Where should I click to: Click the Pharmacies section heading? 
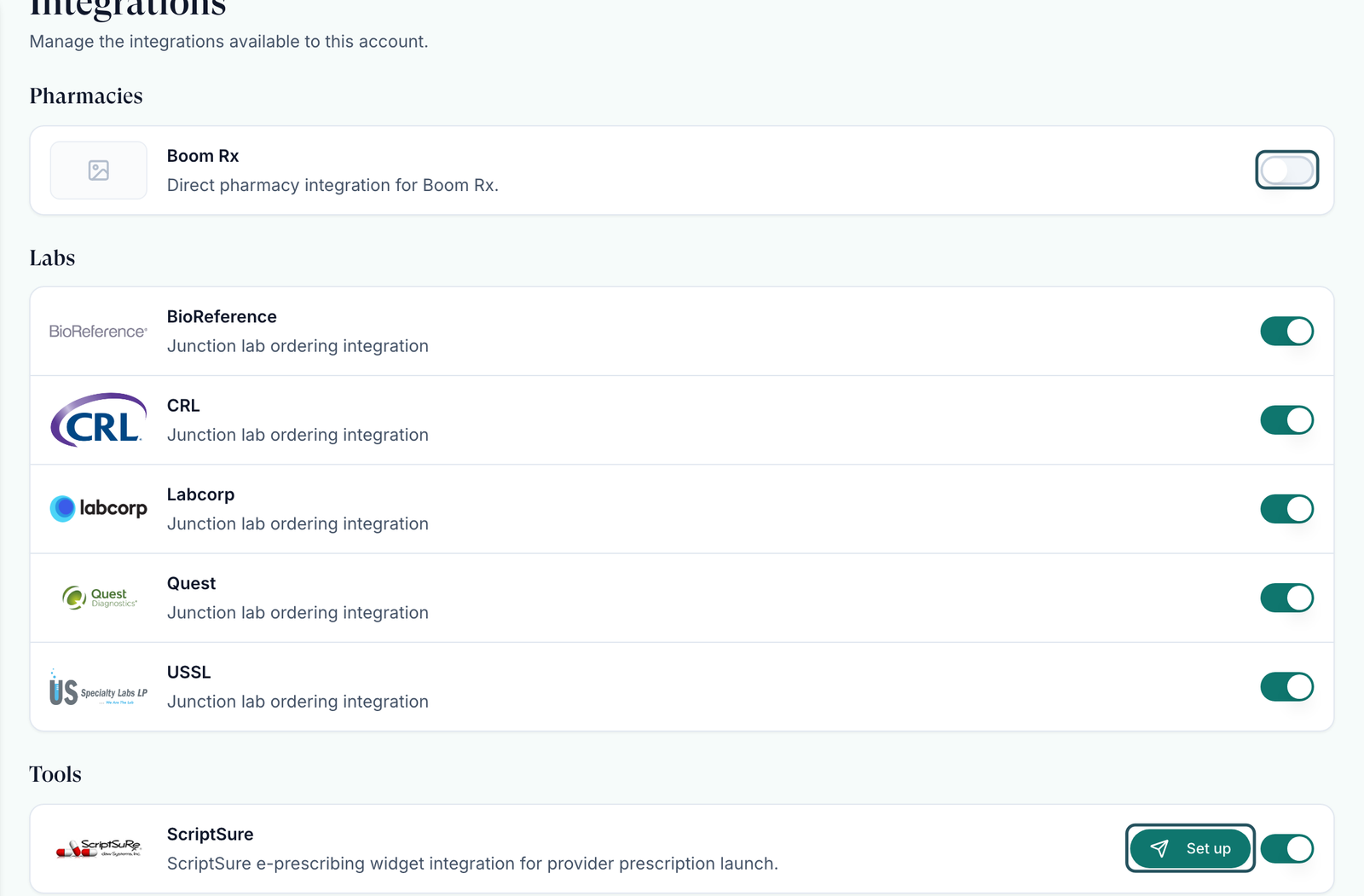(86, 96)
